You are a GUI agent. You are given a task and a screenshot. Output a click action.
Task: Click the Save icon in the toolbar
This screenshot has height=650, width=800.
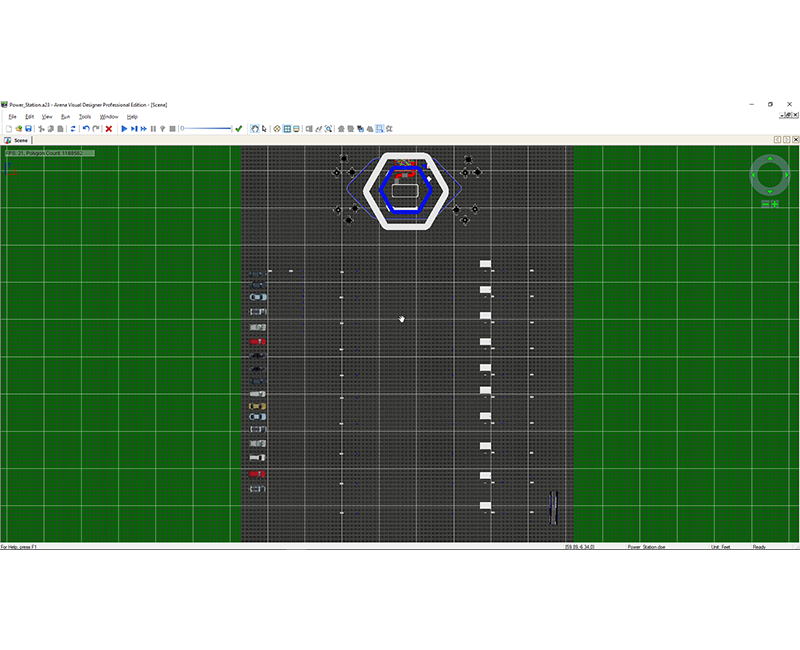pos(29,129)
